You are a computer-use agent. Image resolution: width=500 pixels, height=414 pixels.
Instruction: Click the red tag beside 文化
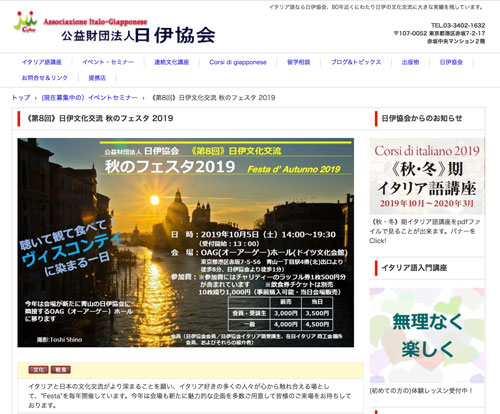pyautogui.click(x=61, y=370)
